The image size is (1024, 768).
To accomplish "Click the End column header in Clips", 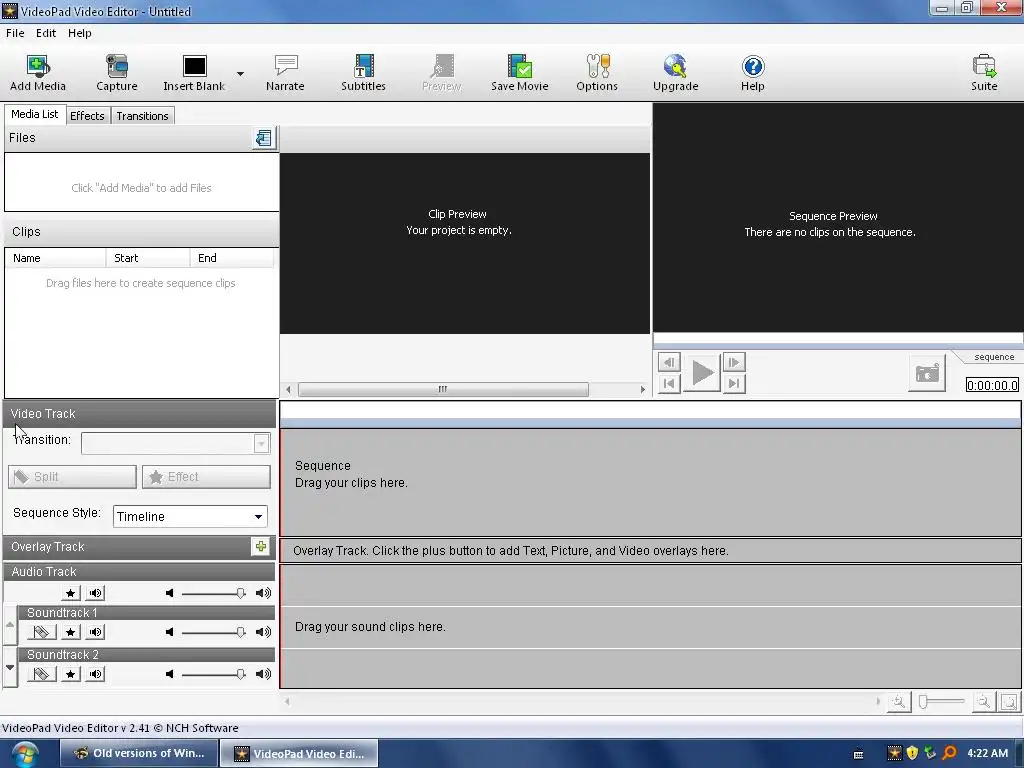I will pos(232,258).
